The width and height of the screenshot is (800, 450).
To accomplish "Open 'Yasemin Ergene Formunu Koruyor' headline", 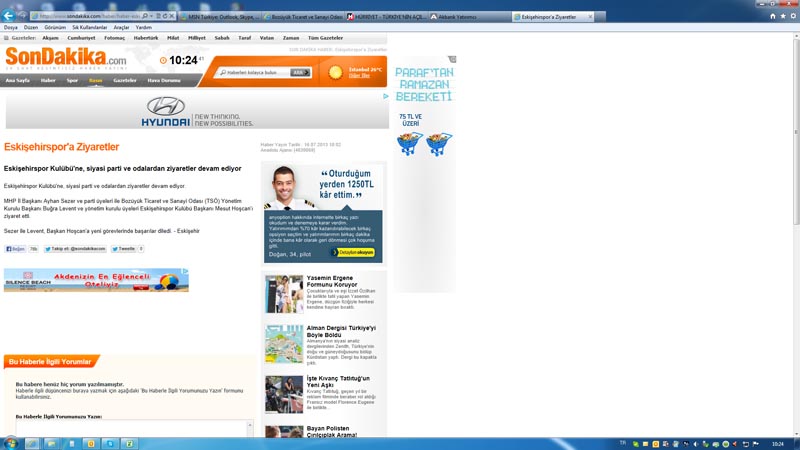I will click(332, 281).
